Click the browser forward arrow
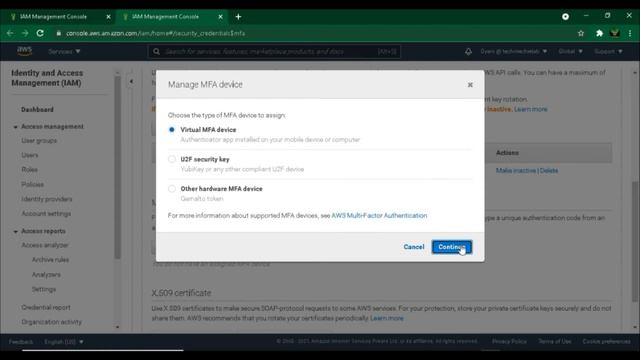Screen dimensions: 640x360 [25, 33]
